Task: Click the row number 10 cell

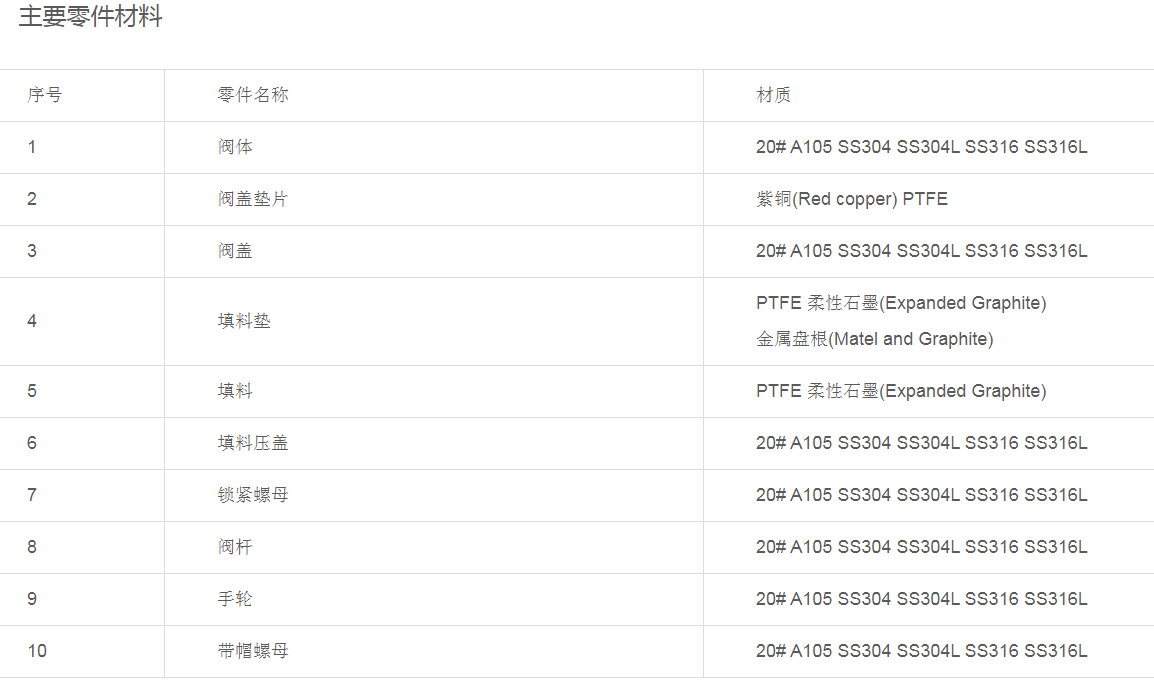Action: (x=37, y=651)
